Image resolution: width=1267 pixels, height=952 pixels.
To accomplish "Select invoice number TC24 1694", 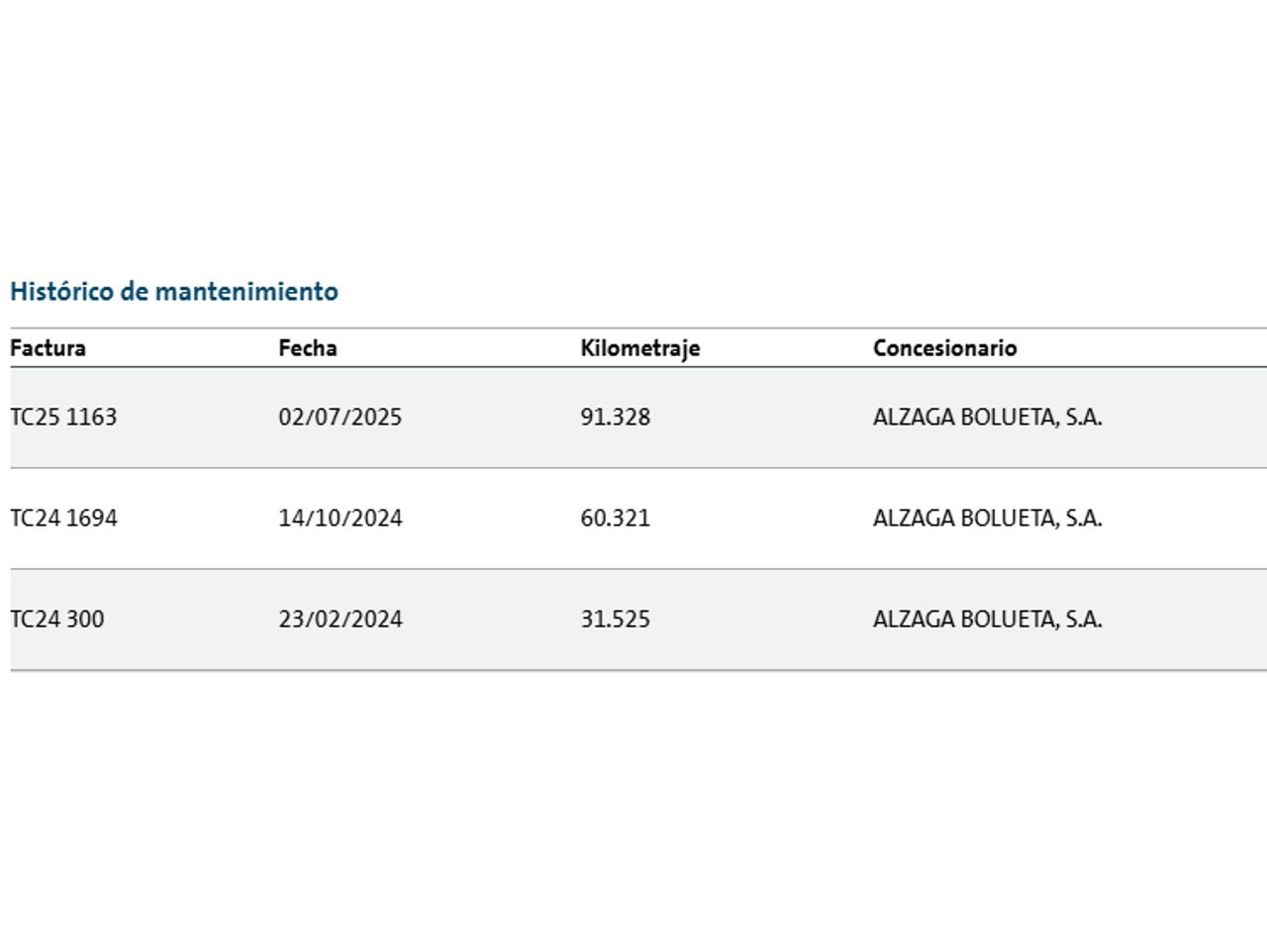I will [x=63, y=519].
